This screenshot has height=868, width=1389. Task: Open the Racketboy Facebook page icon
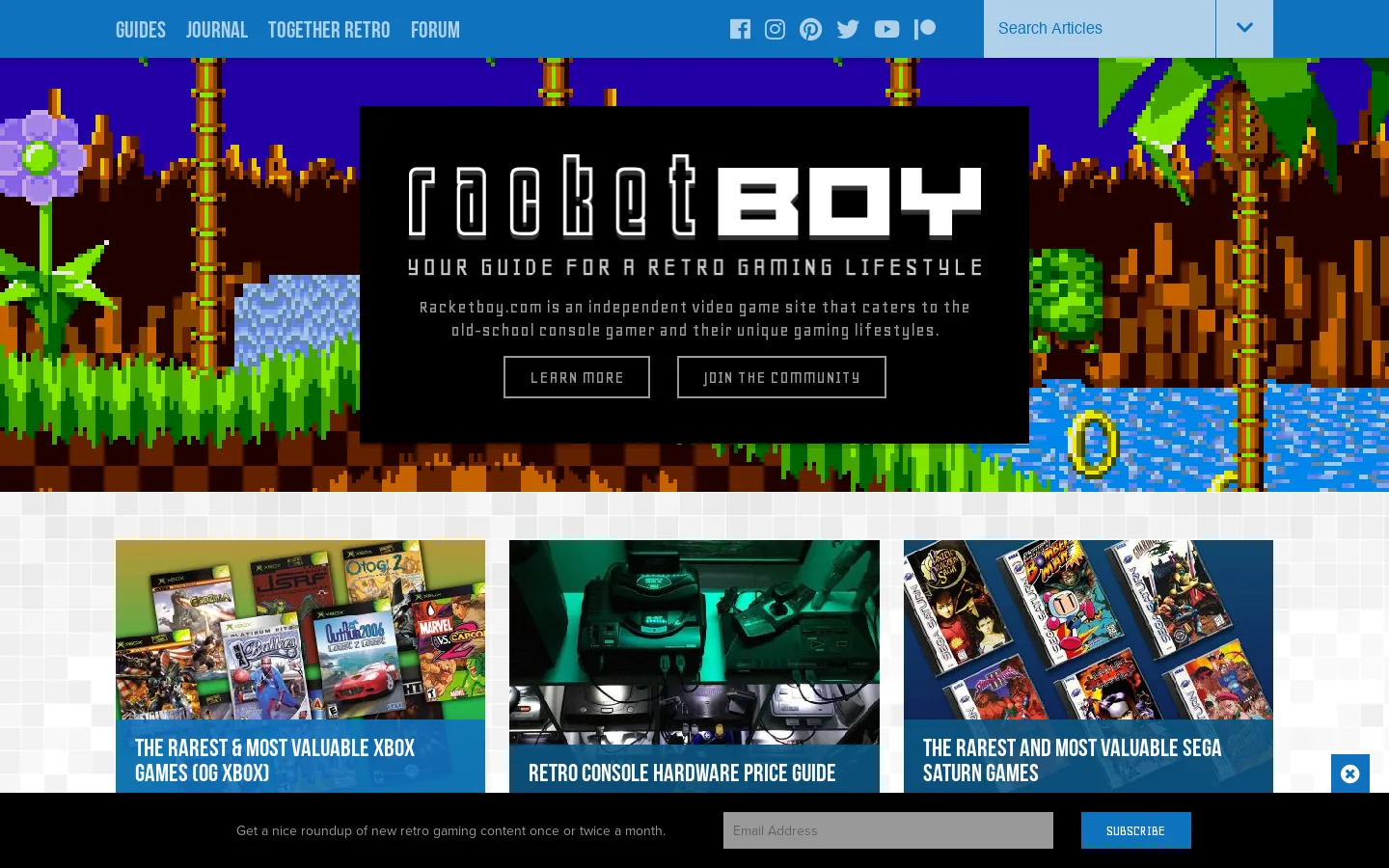pos(740,29)
